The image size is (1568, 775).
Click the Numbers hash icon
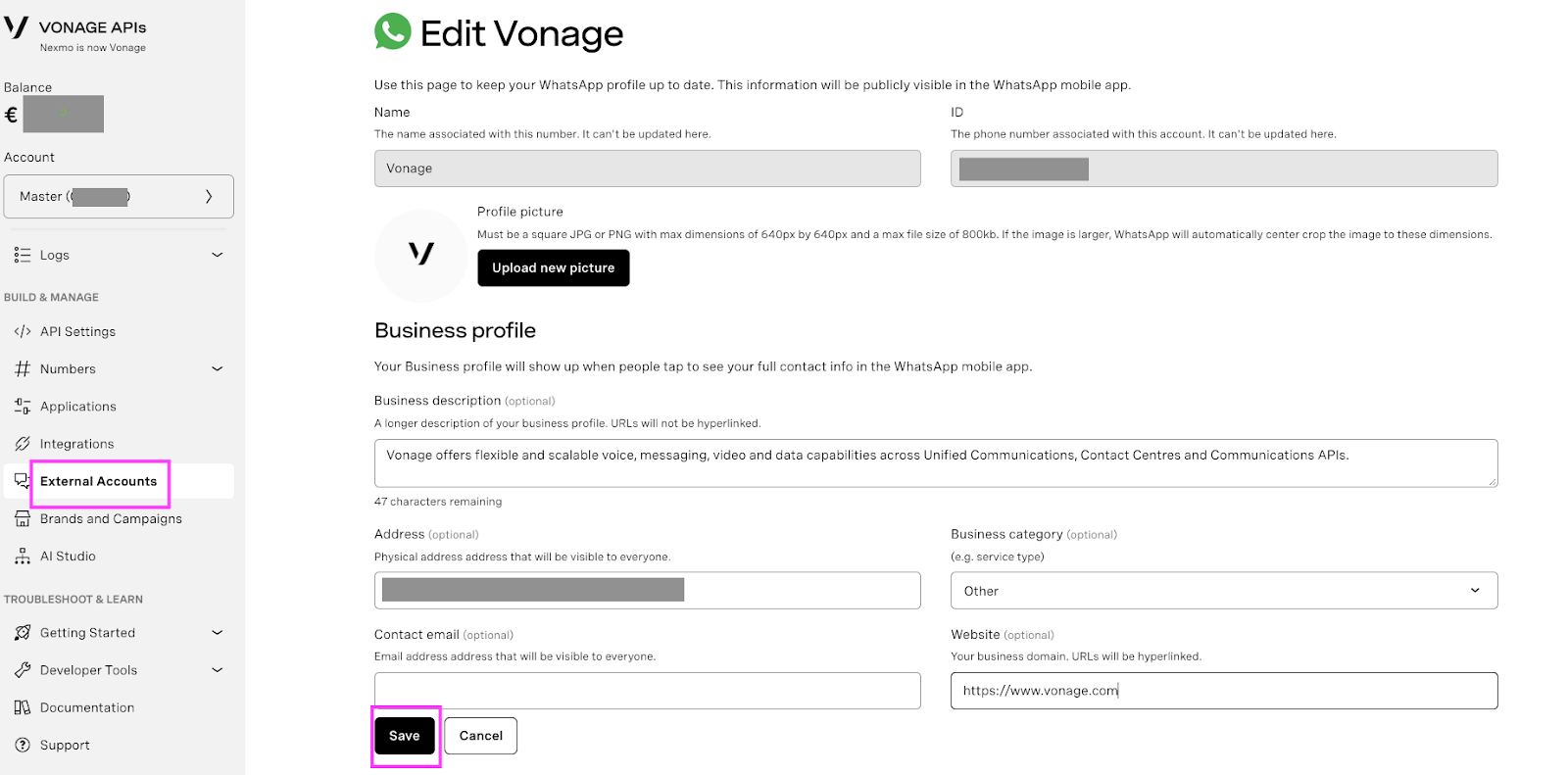(23, 368)
